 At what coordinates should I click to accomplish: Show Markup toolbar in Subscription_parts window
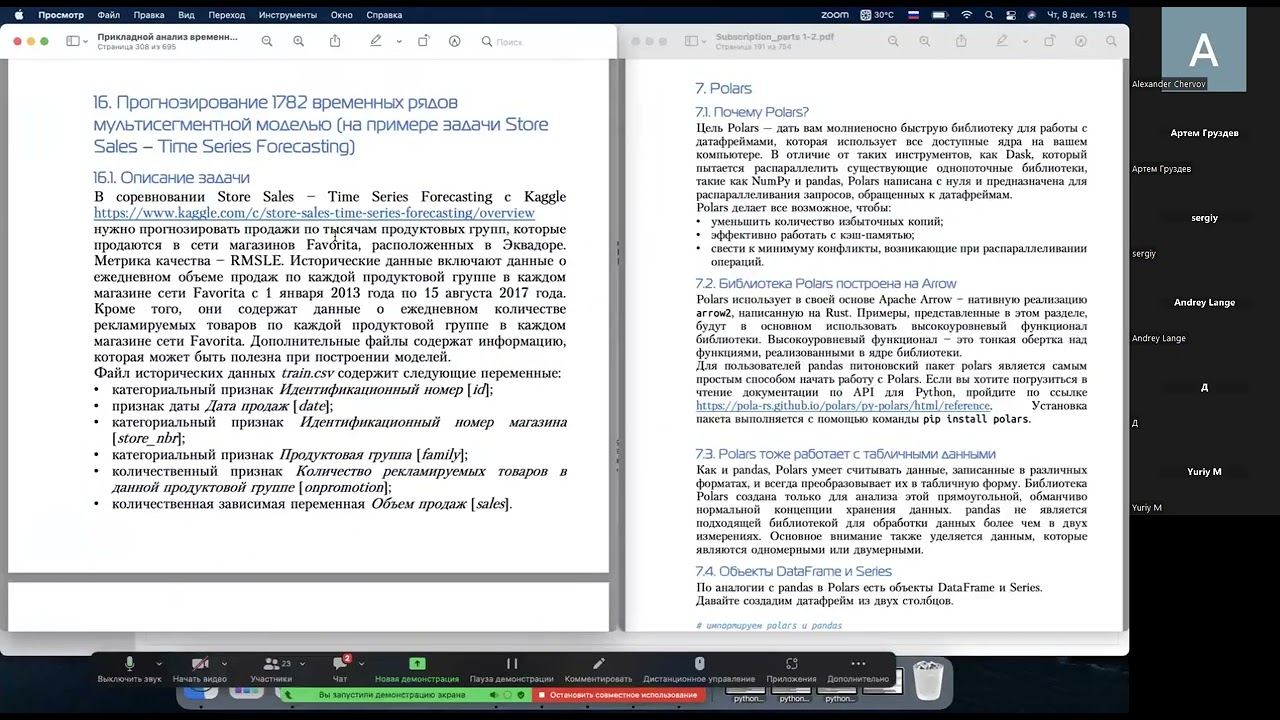(x=1080, y=41)
